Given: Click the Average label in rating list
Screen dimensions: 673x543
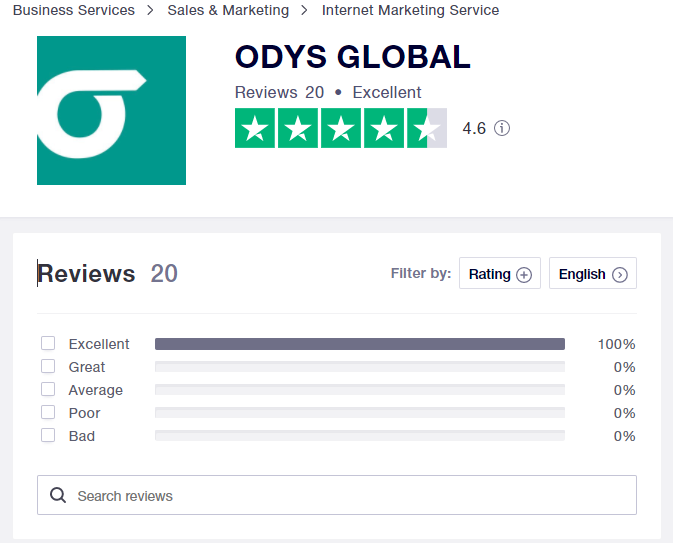Looking at the screenshot, I should (96, 390).
